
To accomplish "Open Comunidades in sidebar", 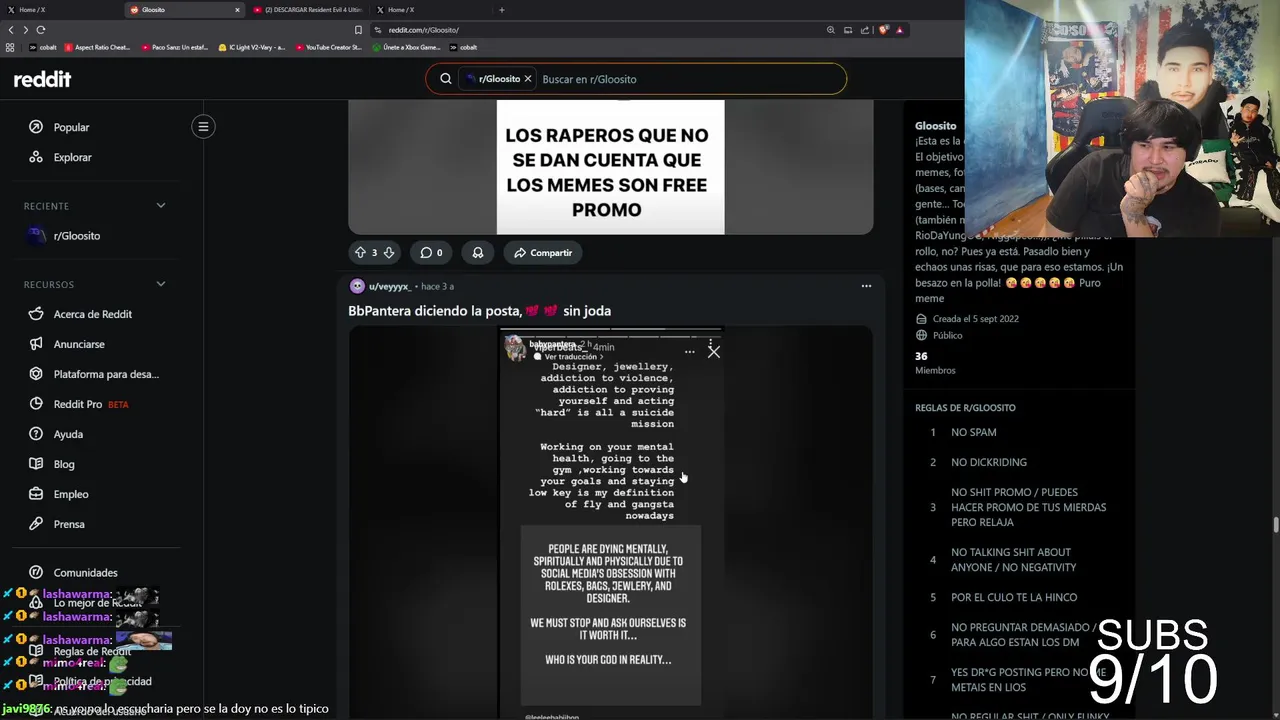I will pos(85,573).
